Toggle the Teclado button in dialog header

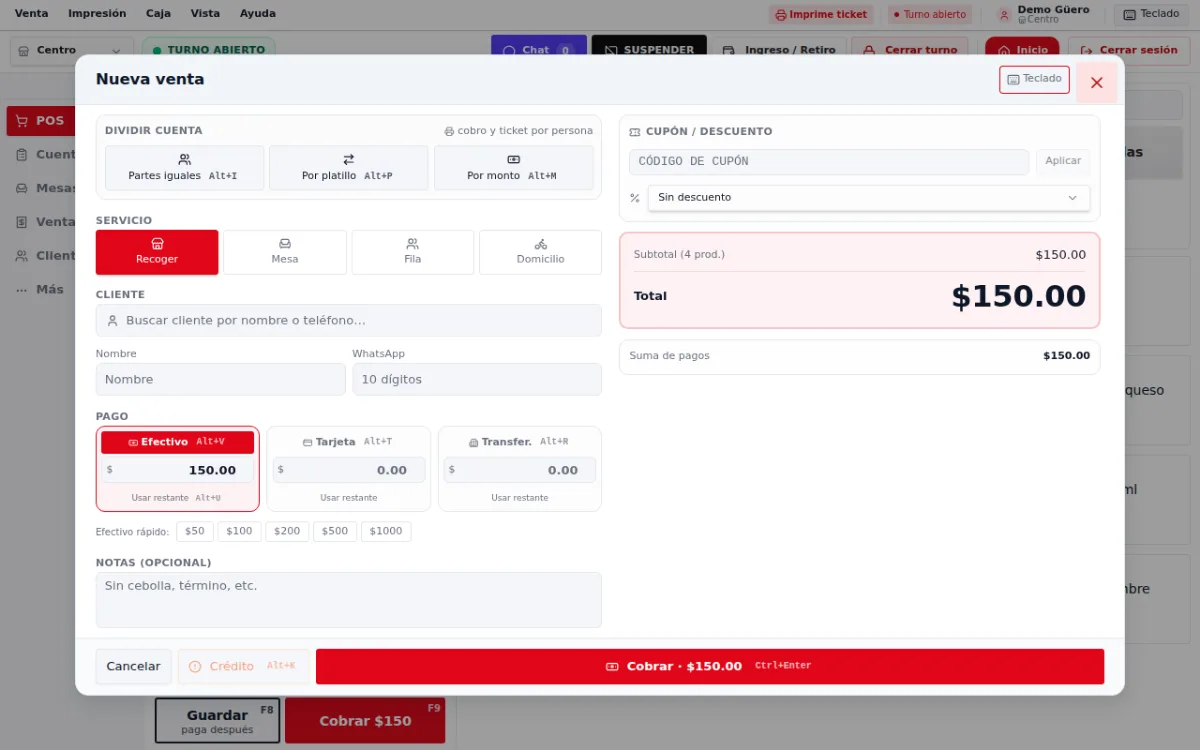(1034, 79)
